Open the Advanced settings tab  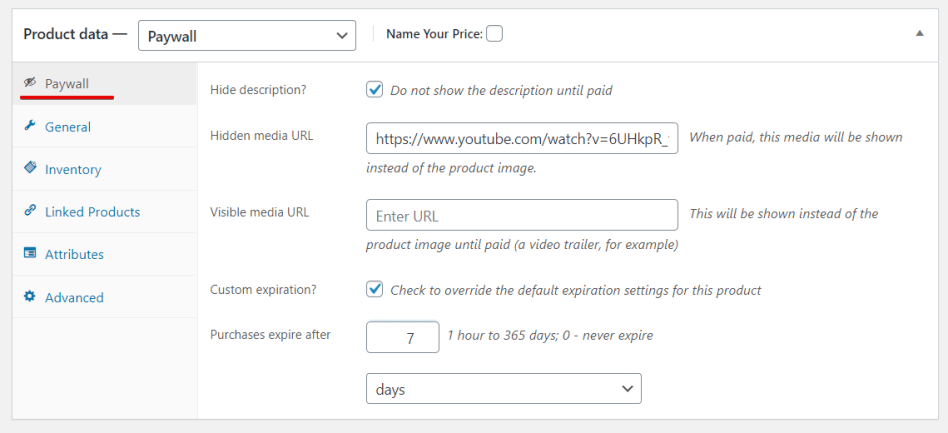(x=74, y=298)
